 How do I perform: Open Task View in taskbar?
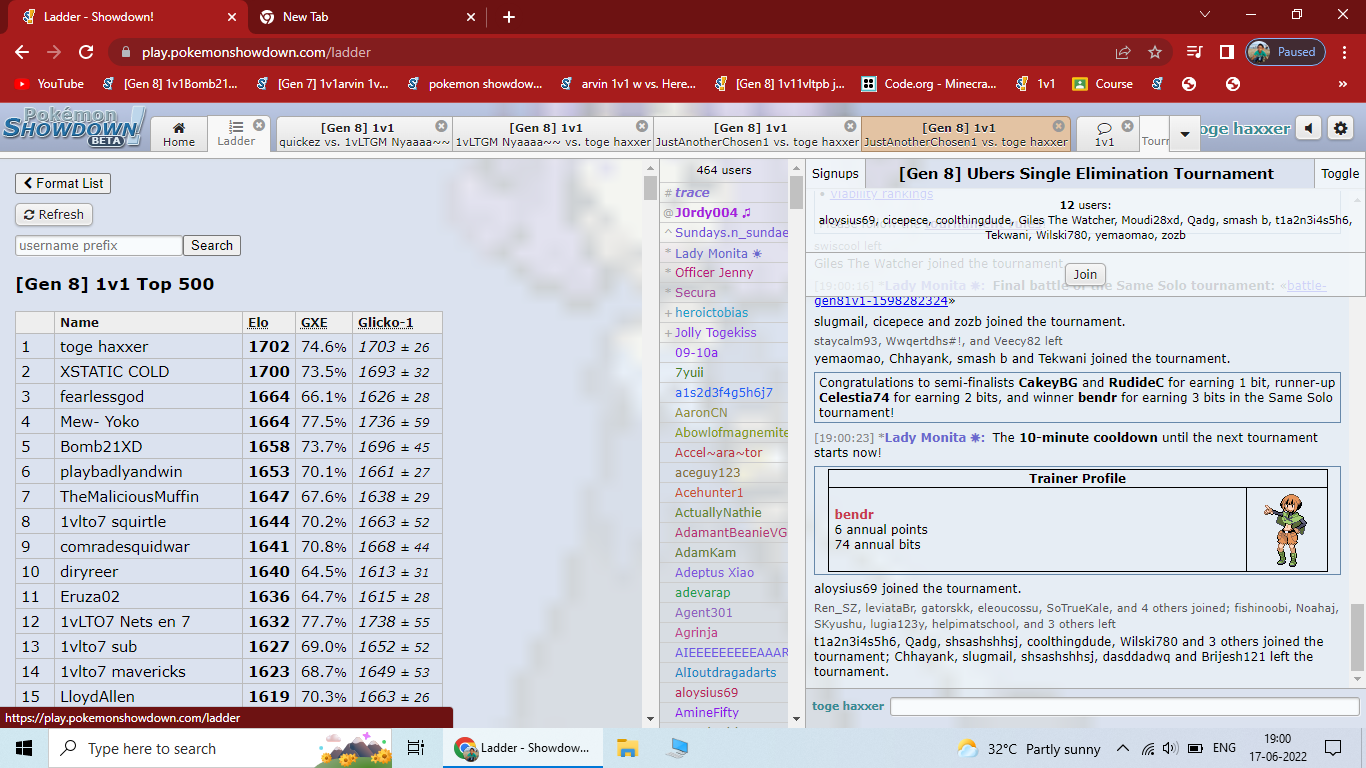pos(416,748)
